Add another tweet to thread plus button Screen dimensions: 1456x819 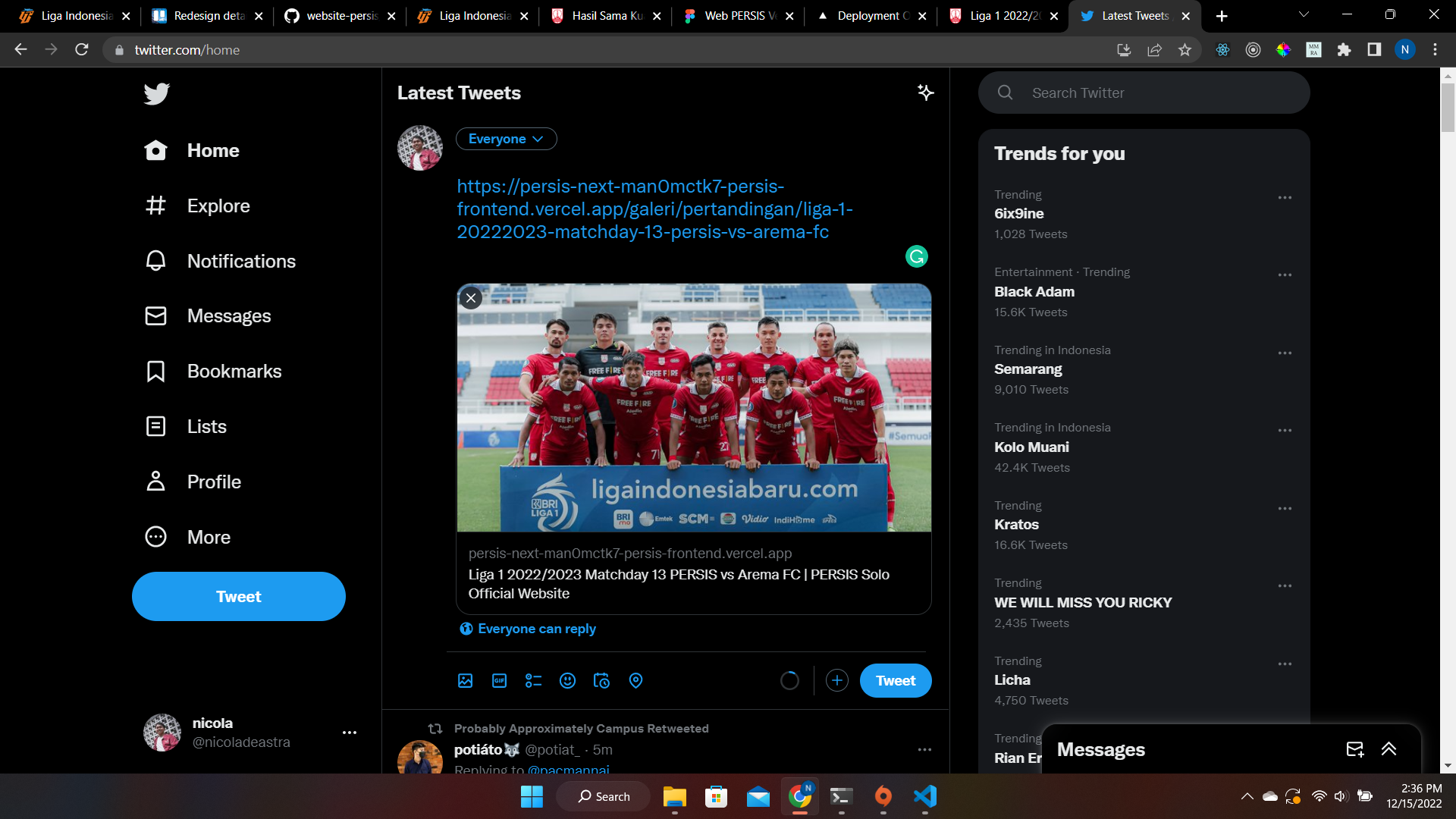(837, 681)
